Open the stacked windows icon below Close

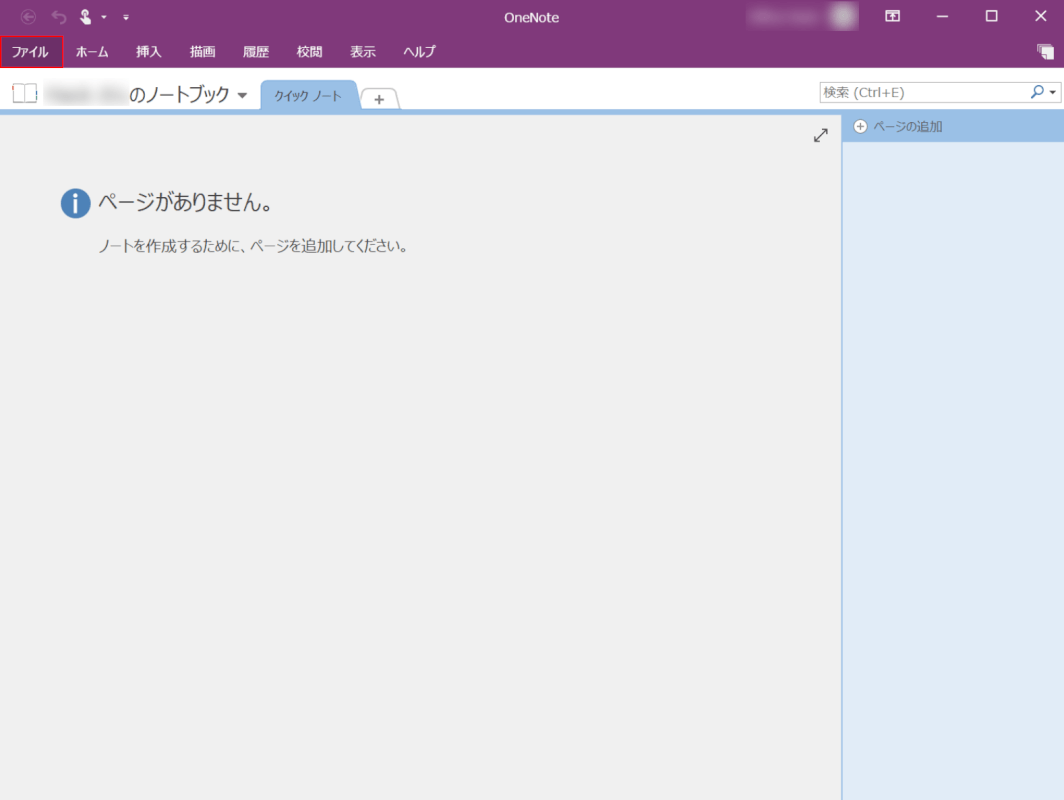tap(1045, 52)
